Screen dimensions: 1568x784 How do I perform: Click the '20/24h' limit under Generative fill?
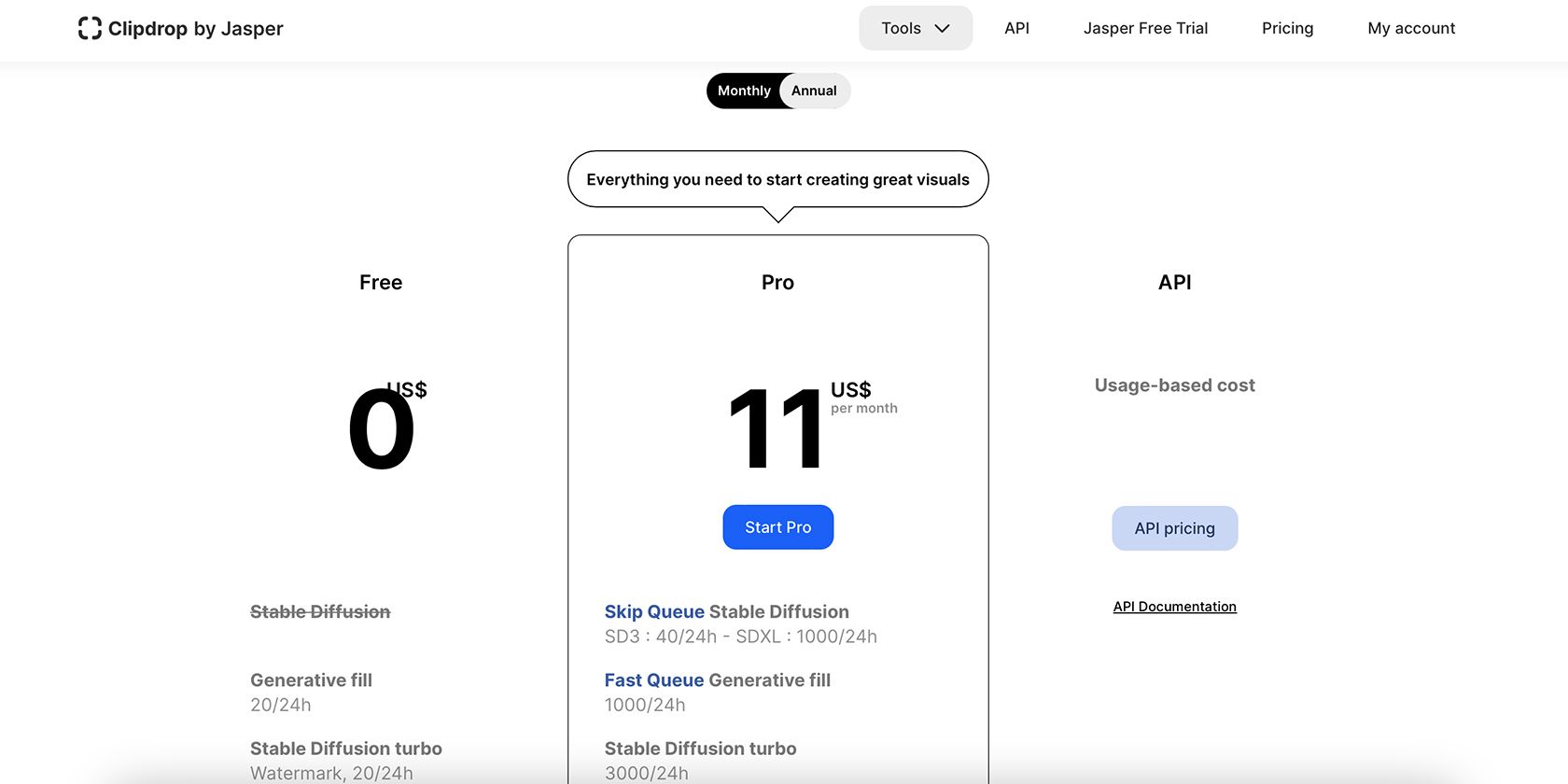click(x=281, y=706)
